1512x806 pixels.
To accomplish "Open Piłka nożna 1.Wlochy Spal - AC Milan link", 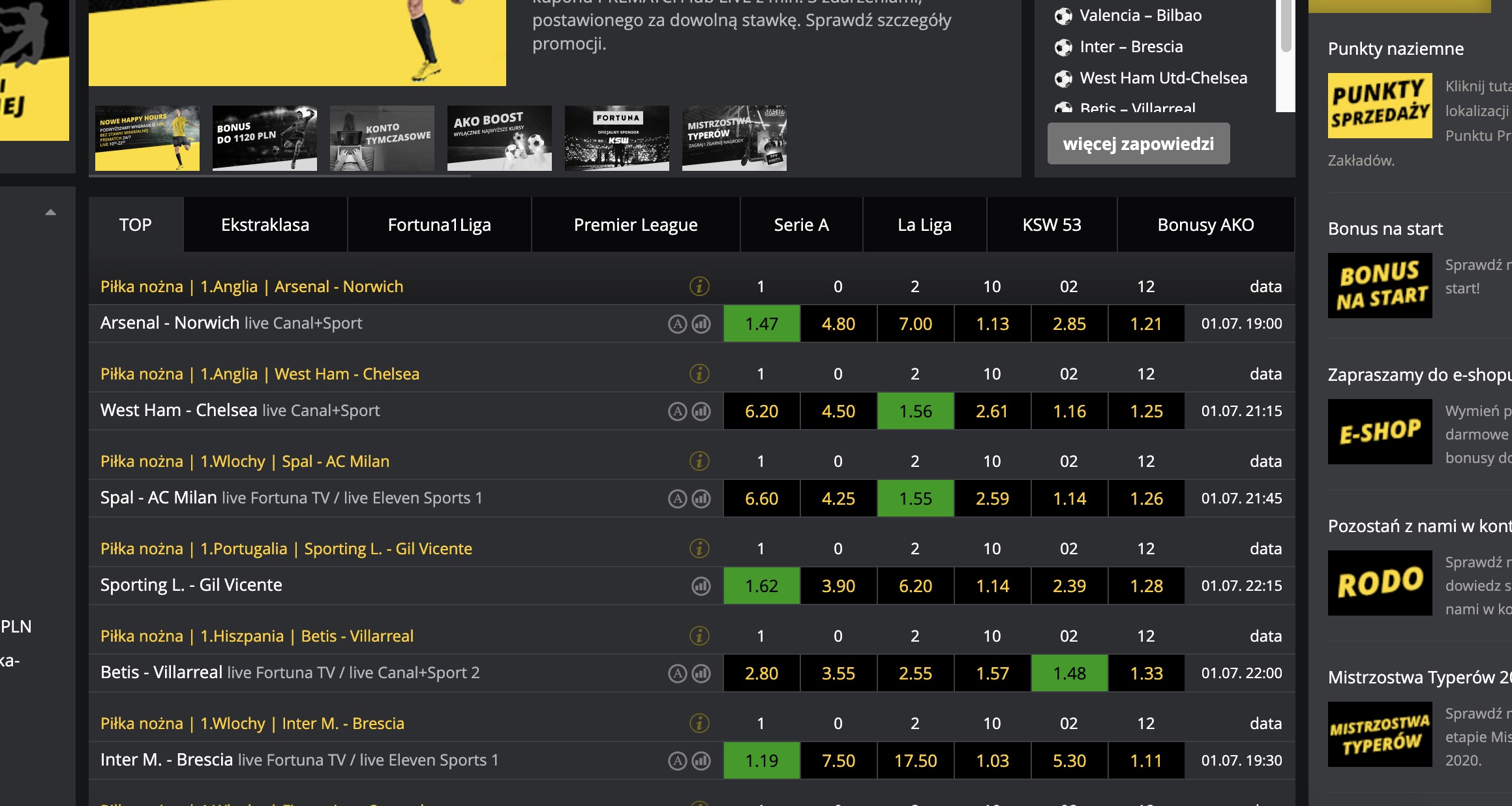I will point(245,461).
